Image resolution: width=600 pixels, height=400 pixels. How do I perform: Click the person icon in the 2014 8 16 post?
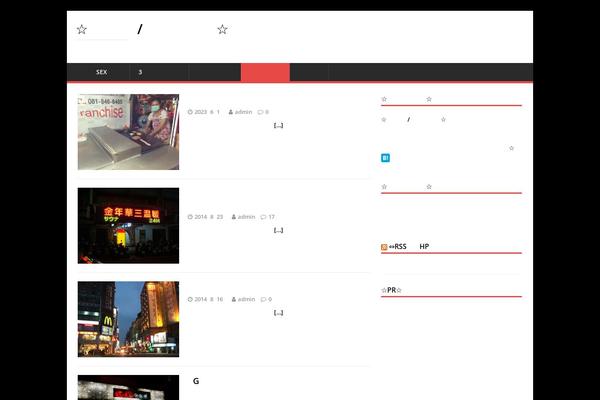point(234,299)
